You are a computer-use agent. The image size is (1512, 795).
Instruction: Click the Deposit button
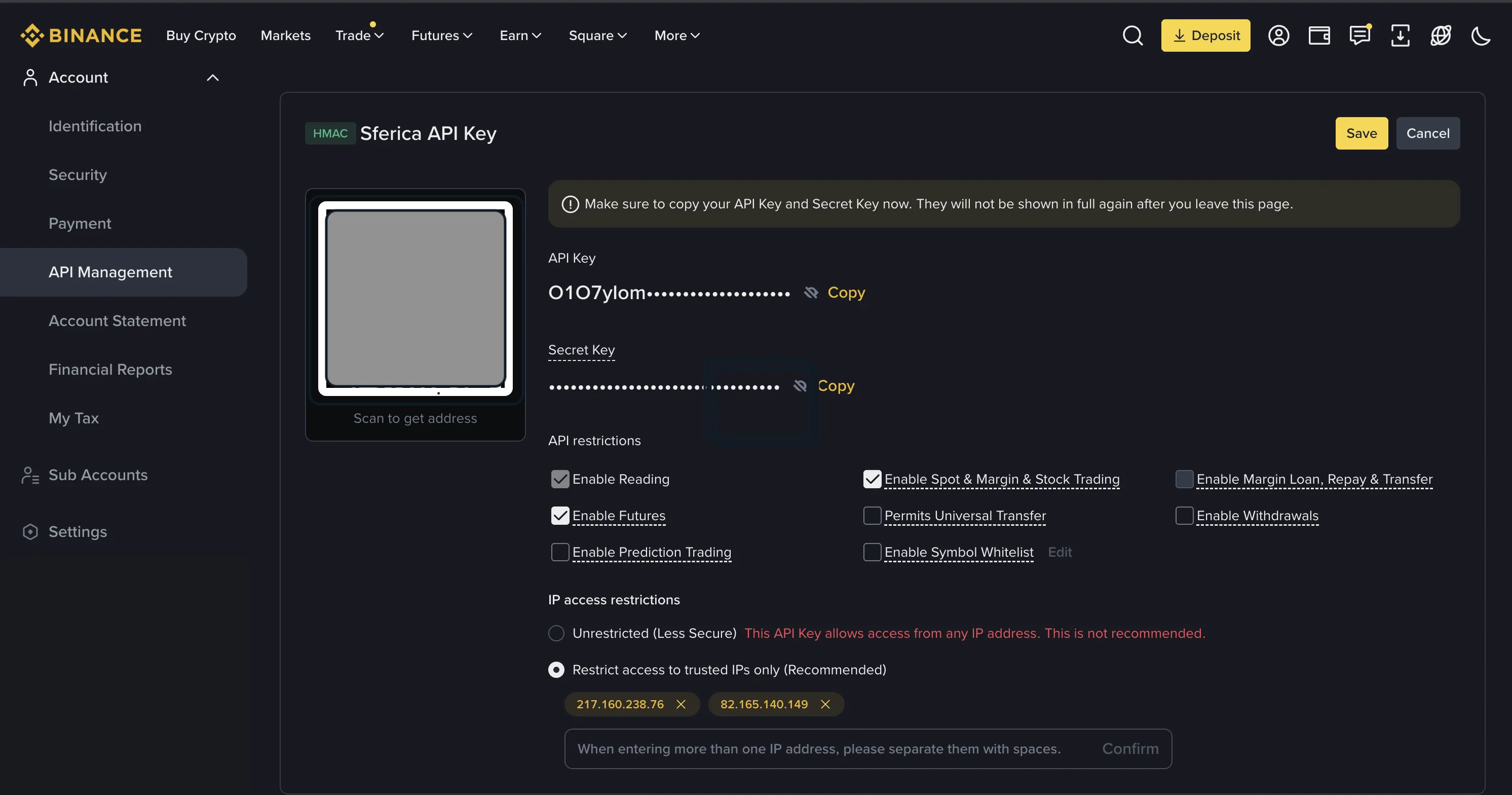click(1205, 35)
